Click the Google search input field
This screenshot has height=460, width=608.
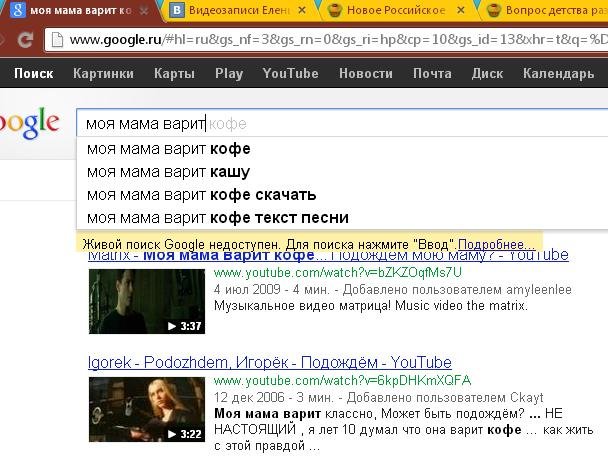pos(342,123)
